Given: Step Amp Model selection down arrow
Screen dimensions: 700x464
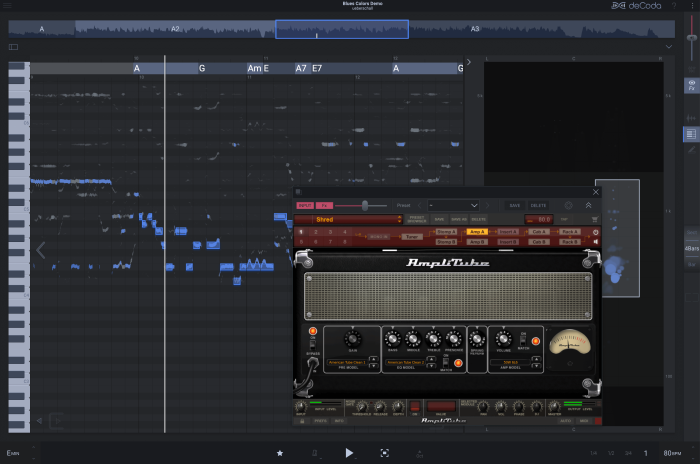Looking at the screenshot, I should (536, 366).
